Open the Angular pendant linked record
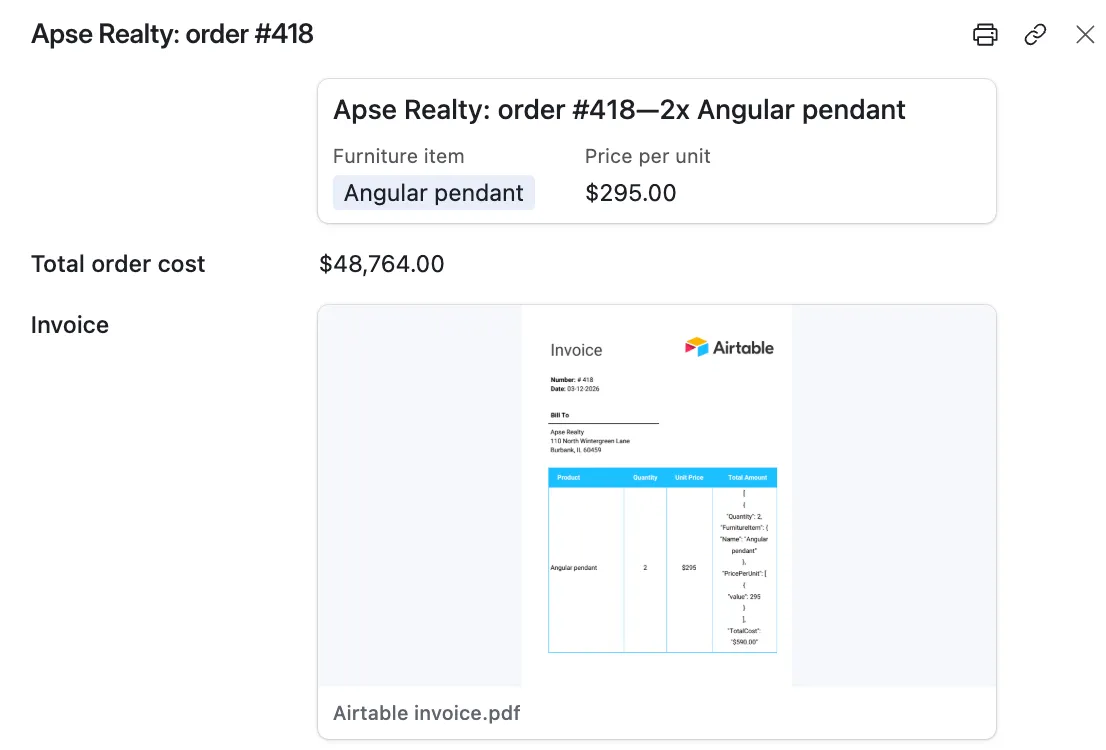1106x750 pixels. (433, 191)
